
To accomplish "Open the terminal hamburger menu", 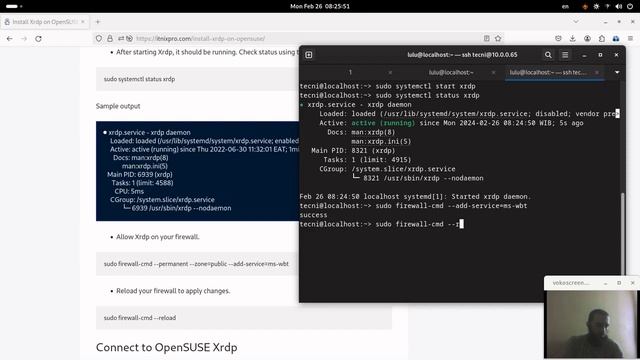I will (565, 55).
